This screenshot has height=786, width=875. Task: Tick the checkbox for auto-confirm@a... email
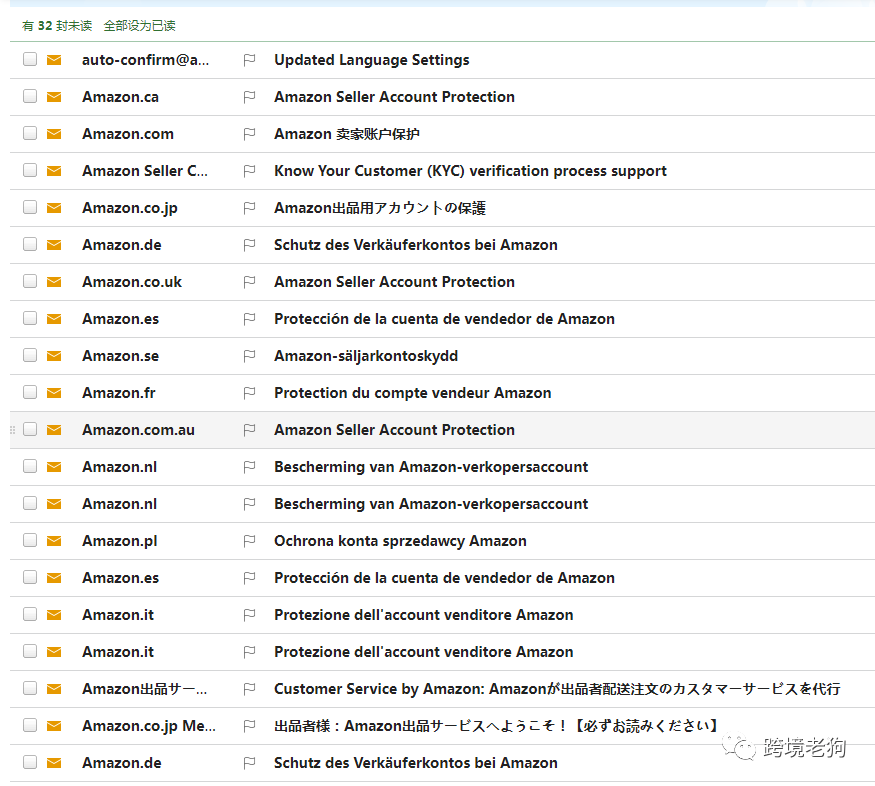pos(30,59)
